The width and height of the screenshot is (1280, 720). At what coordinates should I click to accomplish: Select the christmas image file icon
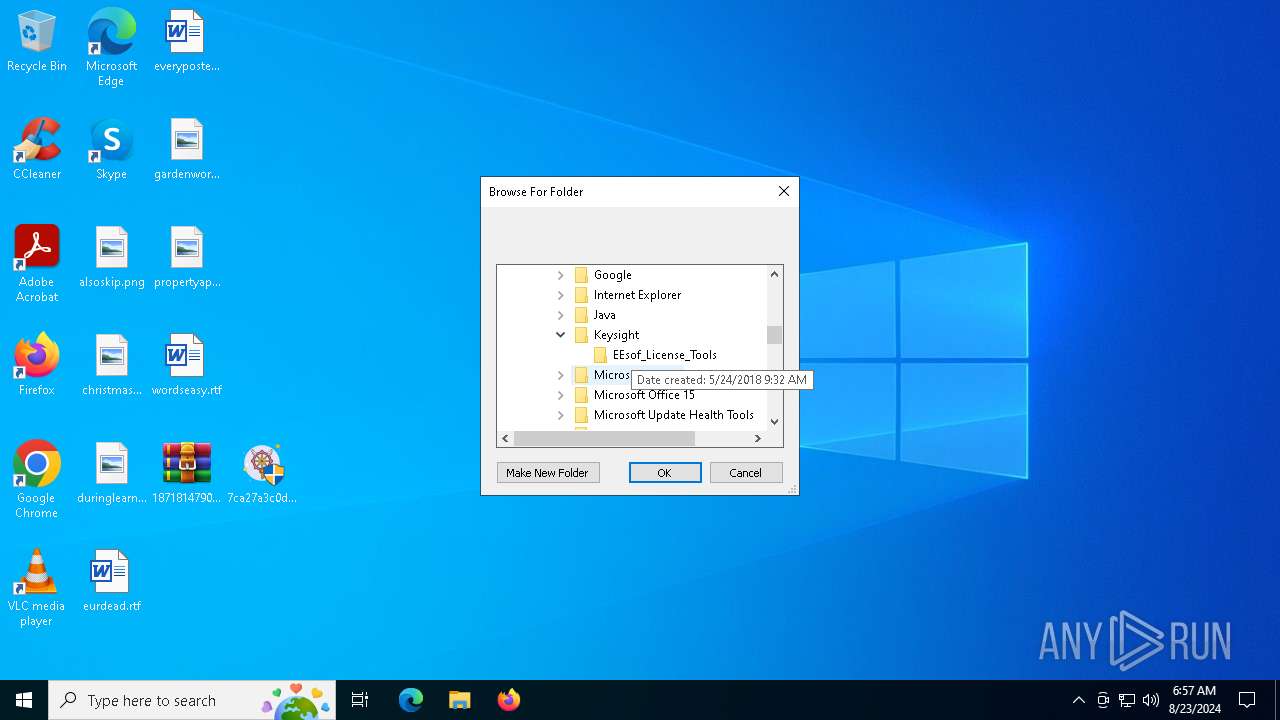[x=111, y=366]
